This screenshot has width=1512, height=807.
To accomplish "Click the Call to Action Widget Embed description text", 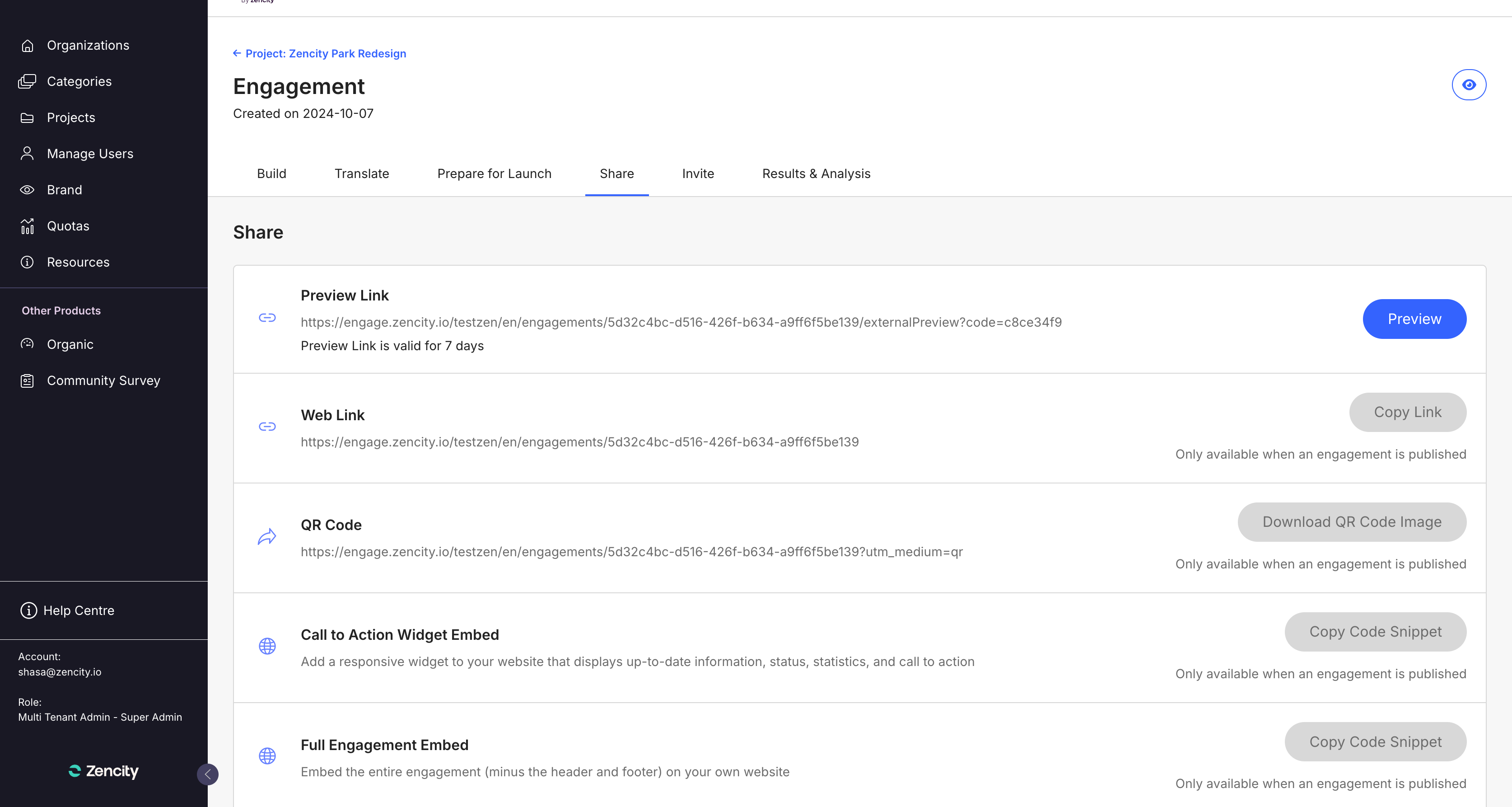I will [x=637, y=662].
